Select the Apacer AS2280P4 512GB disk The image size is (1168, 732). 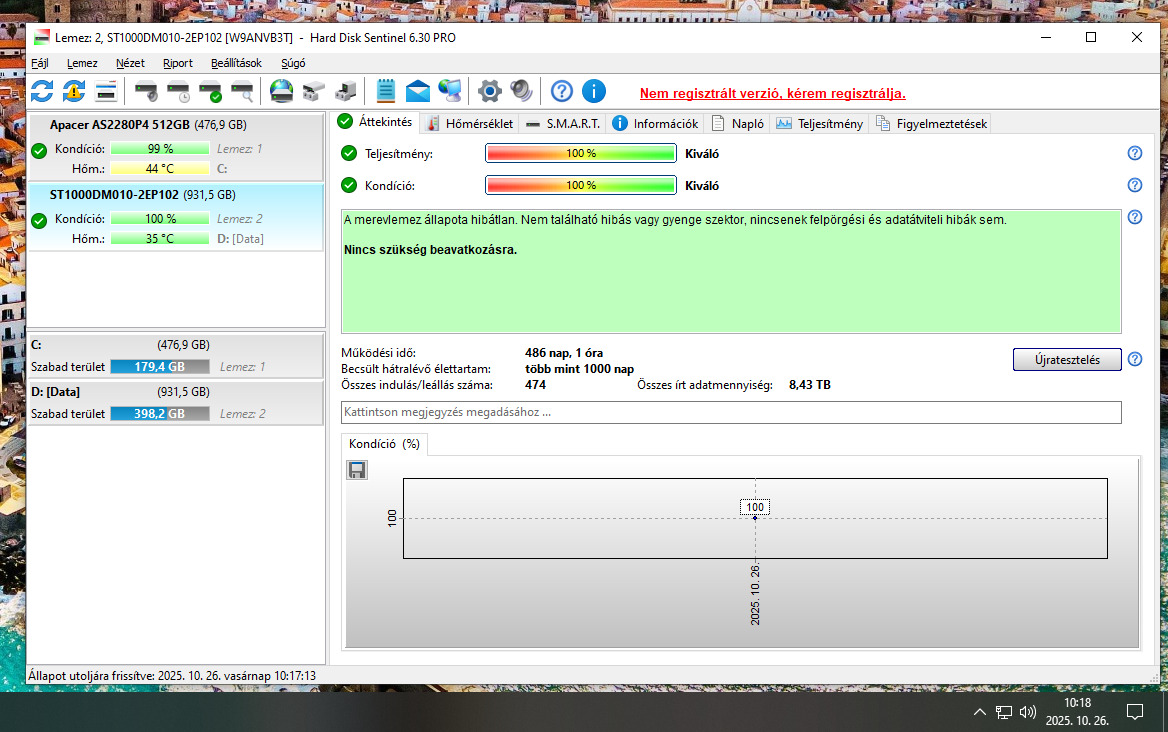tap(176, 147)
